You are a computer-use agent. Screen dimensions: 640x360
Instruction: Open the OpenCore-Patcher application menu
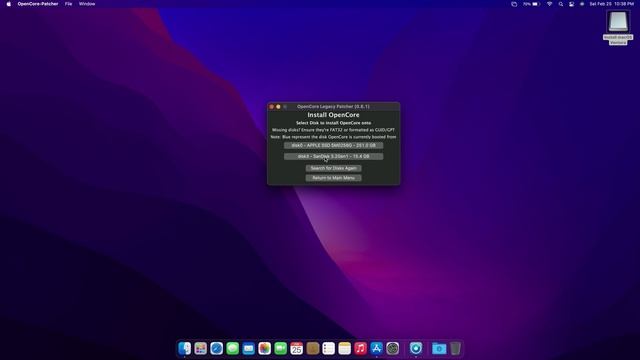click(38, 4)
